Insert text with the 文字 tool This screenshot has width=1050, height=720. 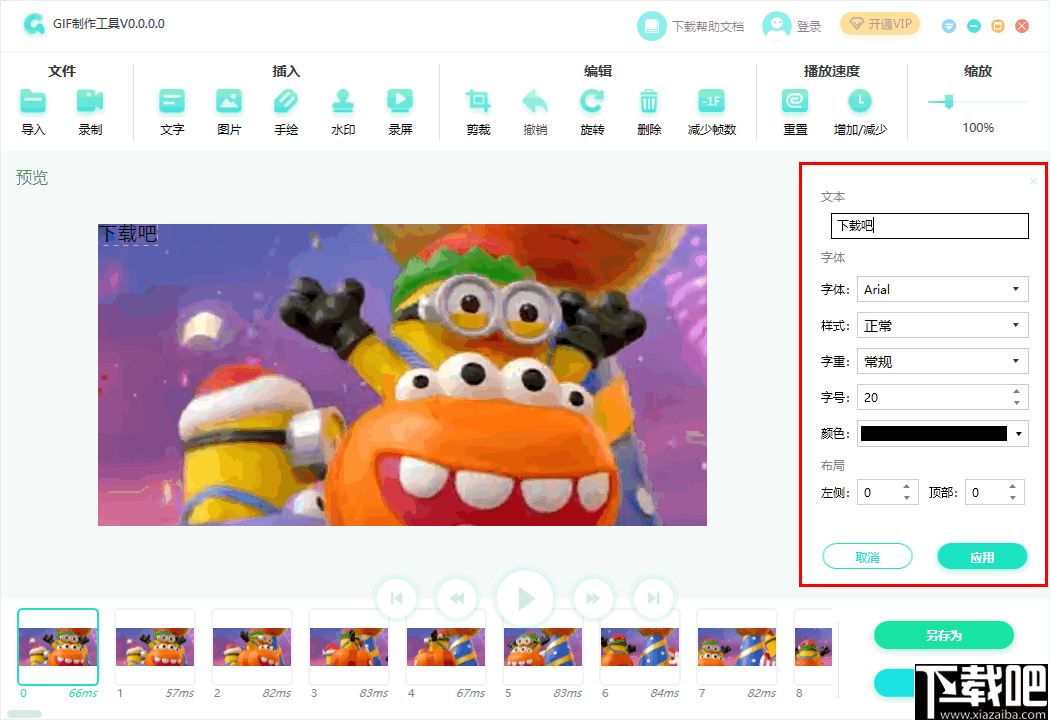pos(172,102)
